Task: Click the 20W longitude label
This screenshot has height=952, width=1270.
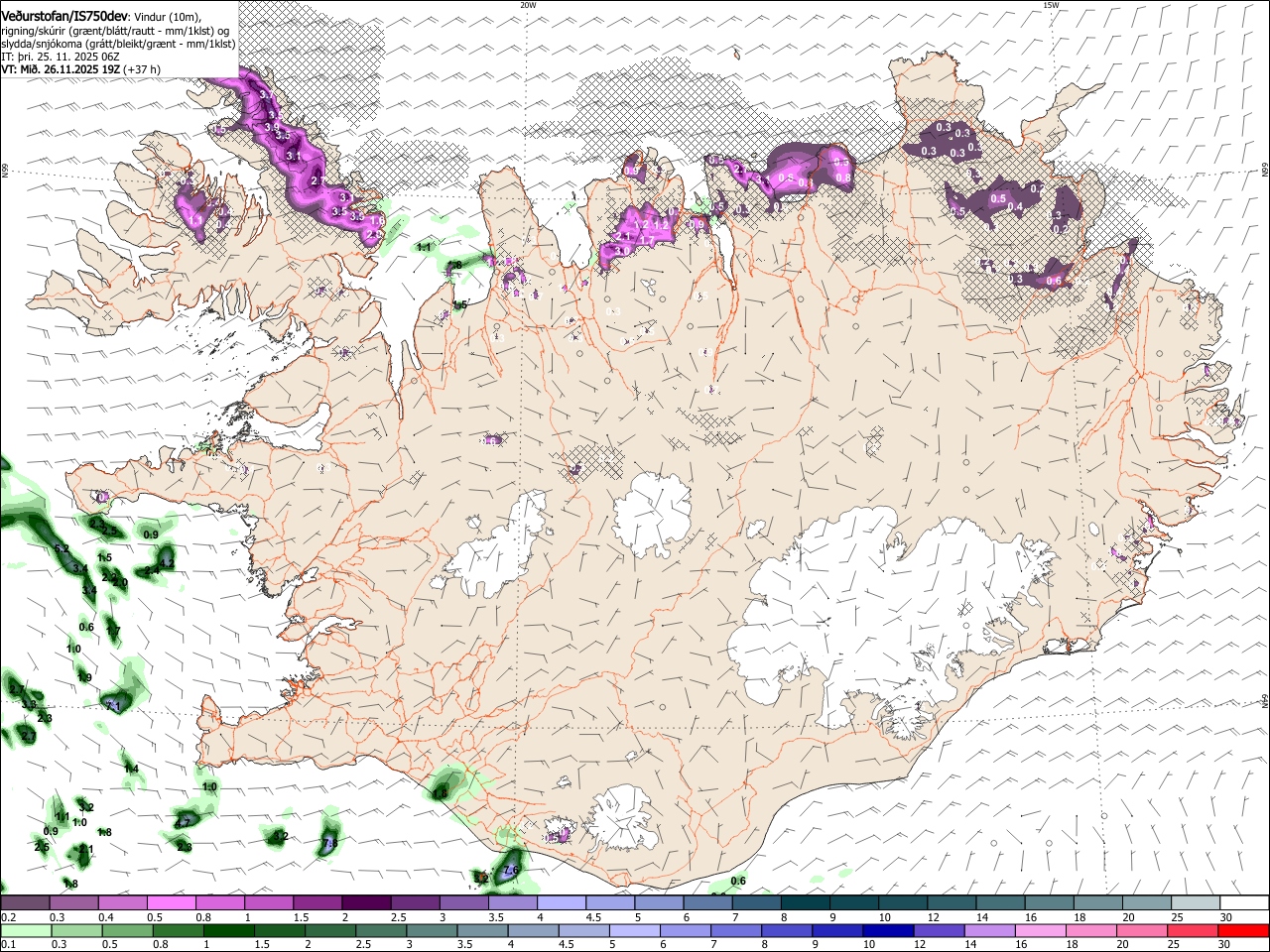Action: pos(528,5)
